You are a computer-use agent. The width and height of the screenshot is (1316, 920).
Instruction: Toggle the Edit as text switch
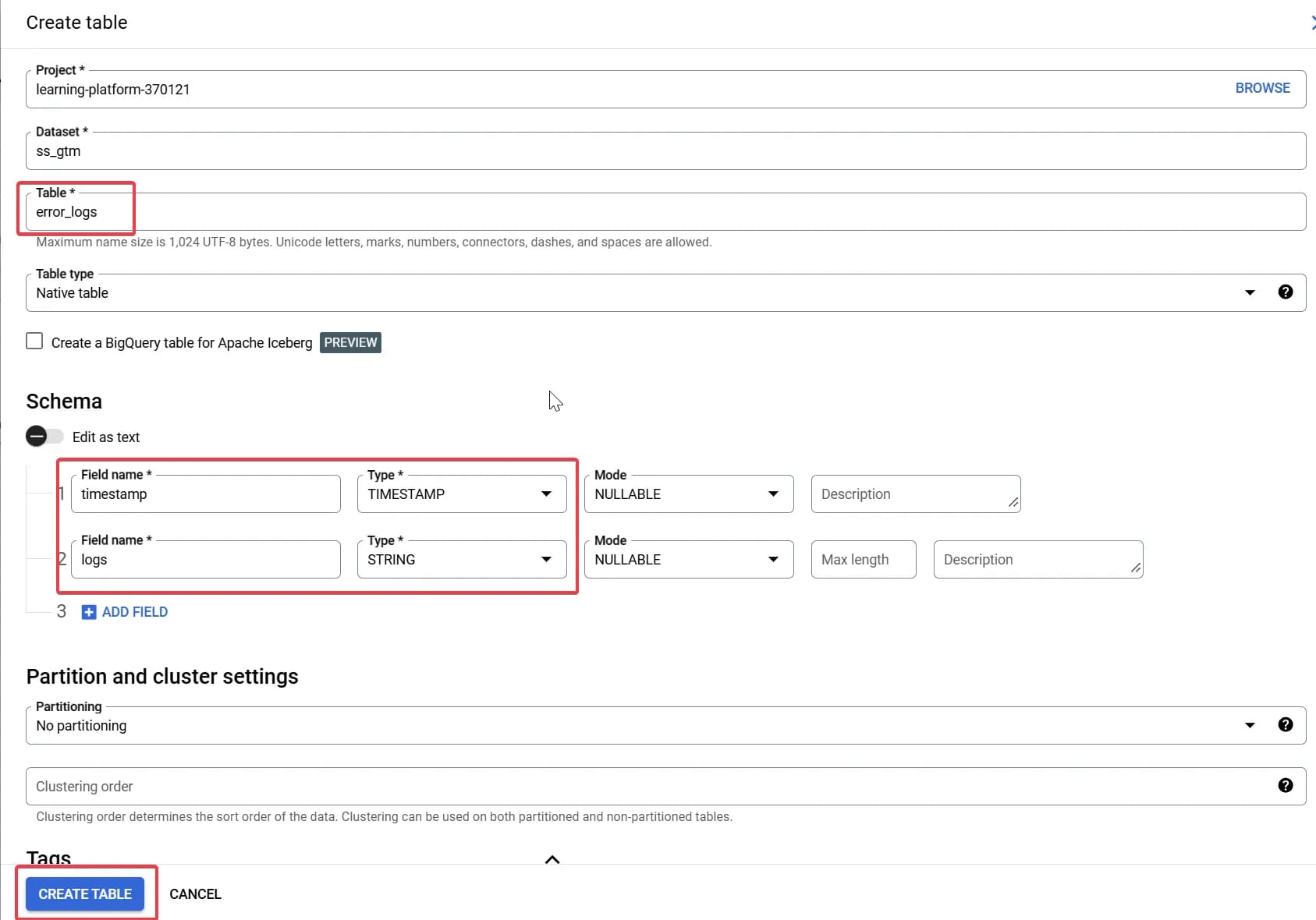(44, 436)
